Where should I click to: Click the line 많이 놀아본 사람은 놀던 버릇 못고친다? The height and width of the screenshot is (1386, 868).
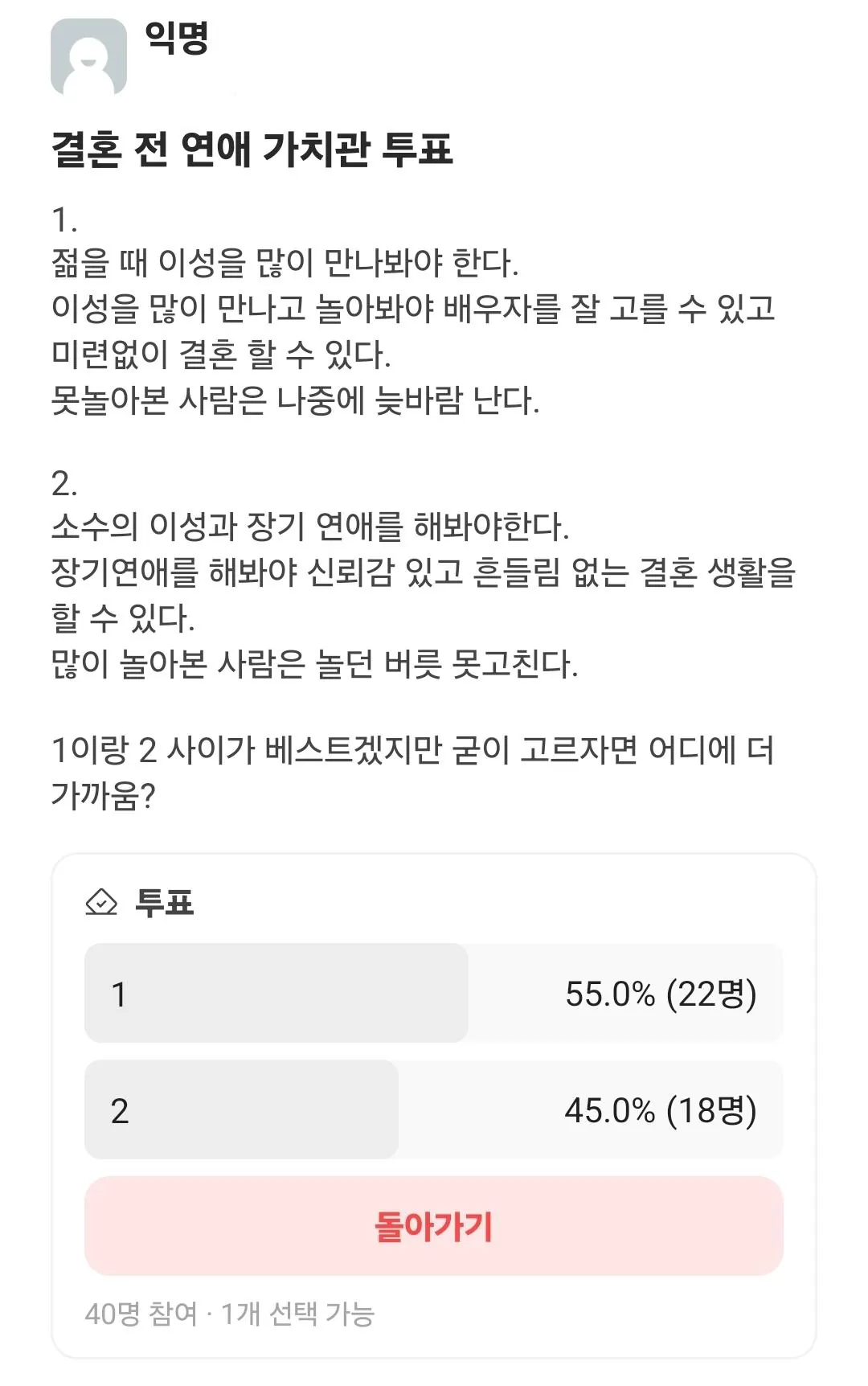[x=314, y=664]
